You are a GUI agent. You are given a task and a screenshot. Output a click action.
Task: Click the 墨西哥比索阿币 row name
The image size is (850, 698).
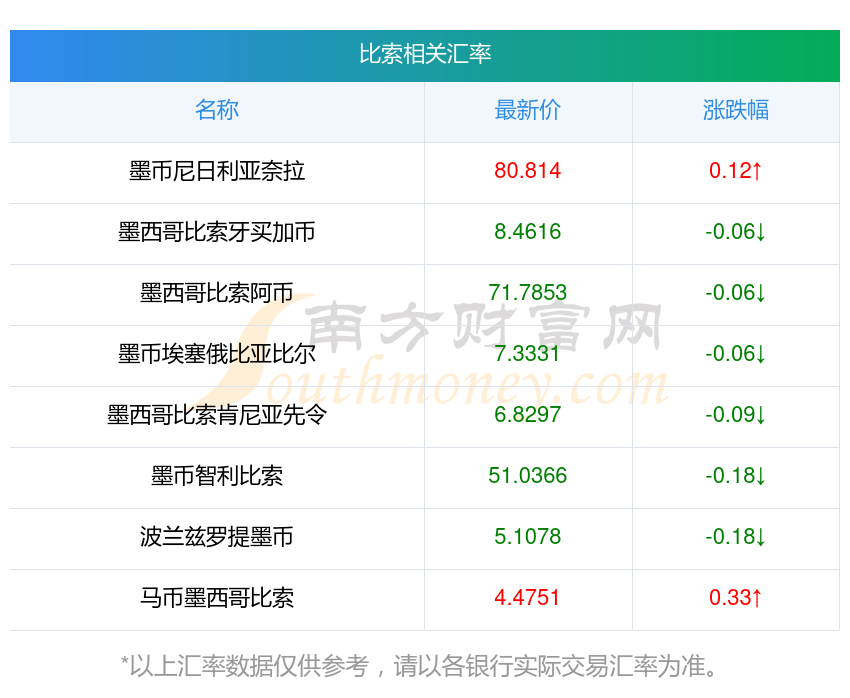[x=217, y=293]
